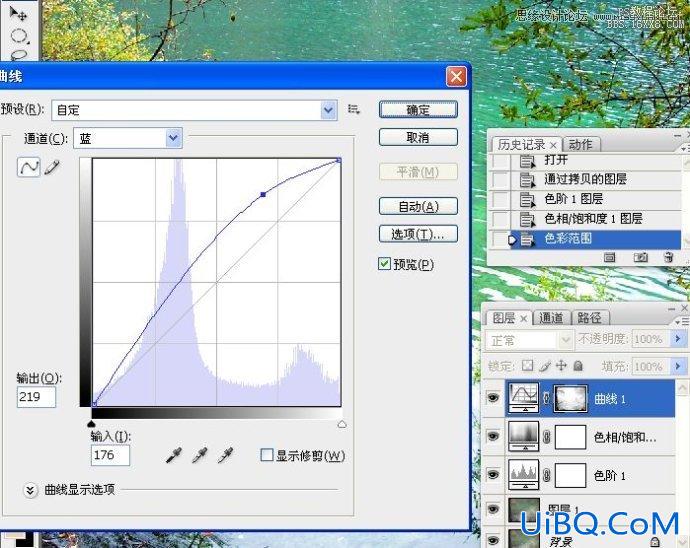Close the 曲线 curves dialog
The height and width of the screenshot is (548, 690).
(456, 77)
